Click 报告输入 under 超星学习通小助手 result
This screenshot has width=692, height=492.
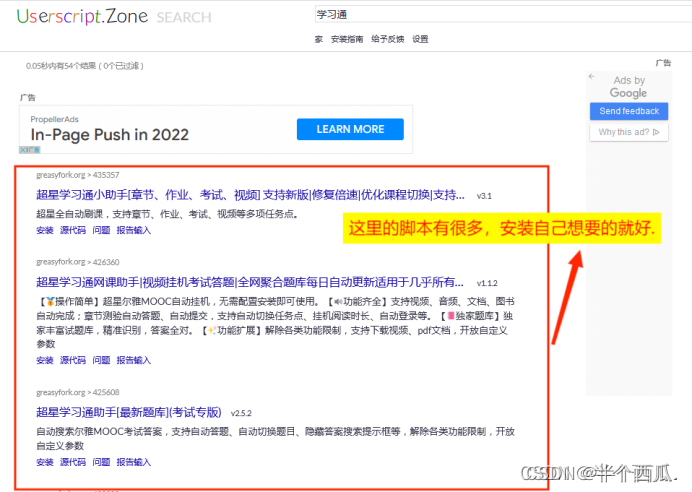coord(134,230)
